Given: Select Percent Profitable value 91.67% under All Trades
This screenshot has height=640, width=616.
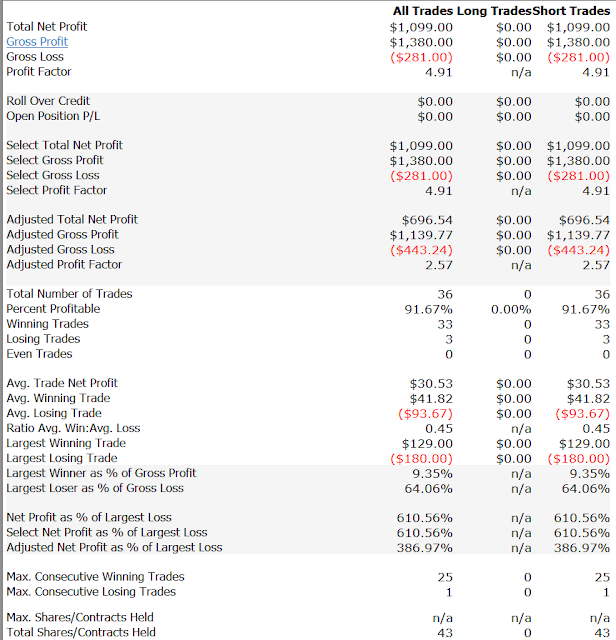Looking at the screenshot, I should point(428,309).
